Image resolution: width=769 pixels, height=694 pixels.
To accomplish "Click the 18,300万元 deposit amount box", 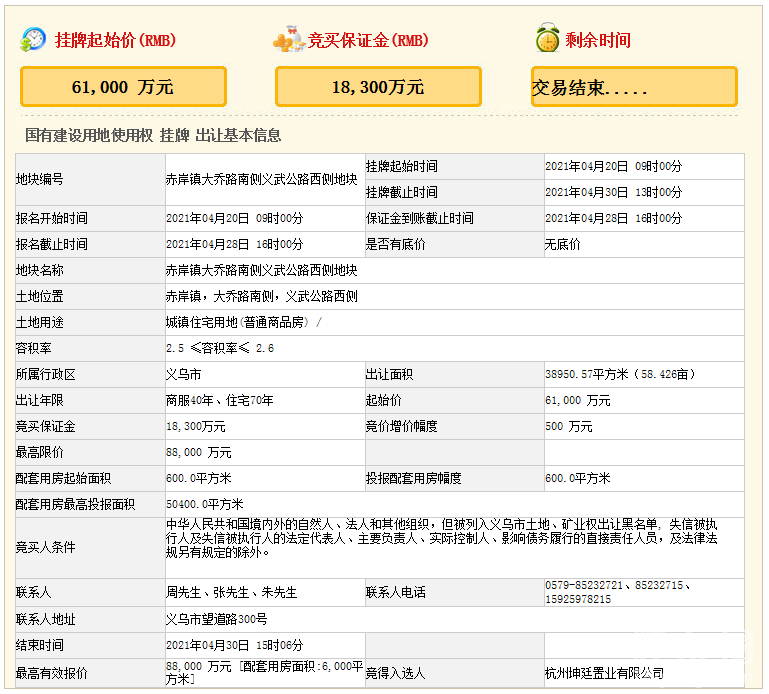I will pyautogui.click(x=378, y=87).
